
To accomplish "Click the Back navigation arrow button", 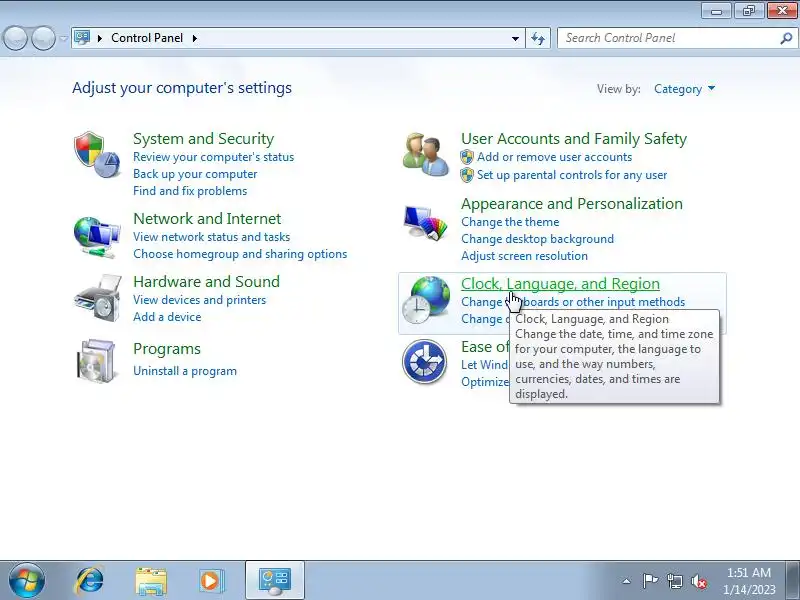I will point(15,38).
